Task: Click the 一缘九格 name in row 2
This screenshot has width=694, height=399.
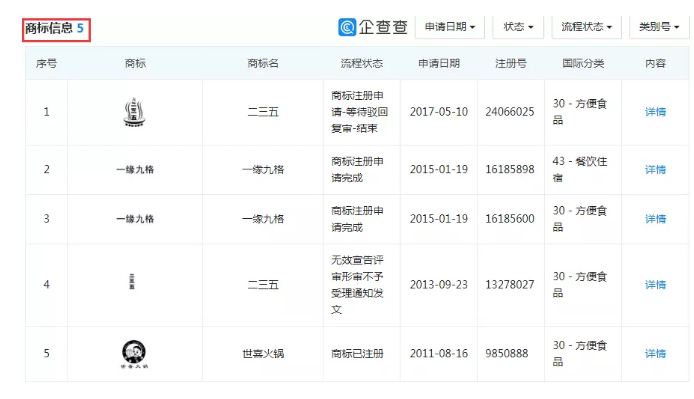Action: coord(263,170)
